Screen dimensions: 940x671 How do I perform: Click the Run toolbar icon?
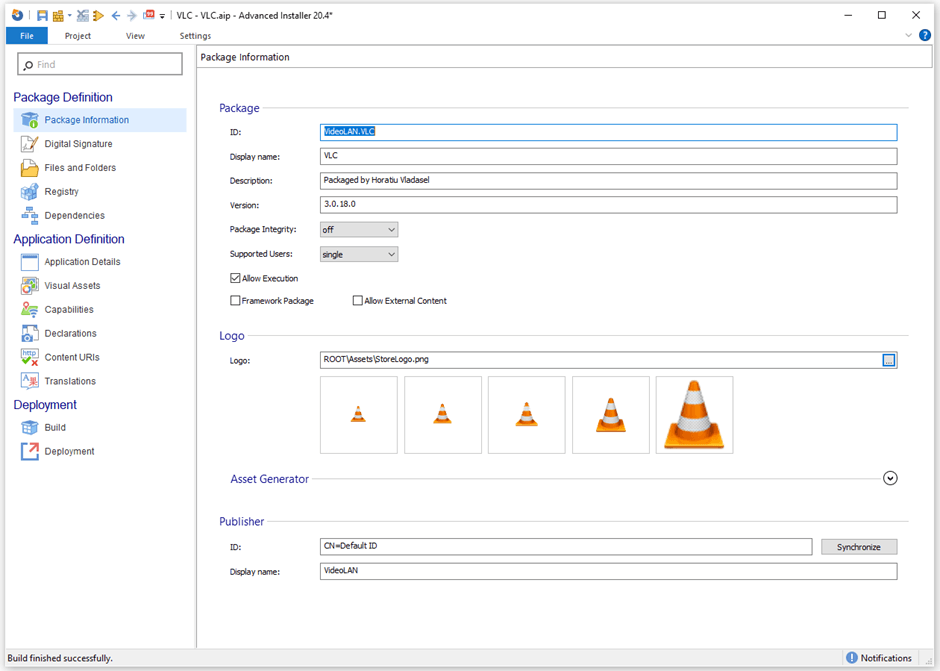(x=98, y=16)
